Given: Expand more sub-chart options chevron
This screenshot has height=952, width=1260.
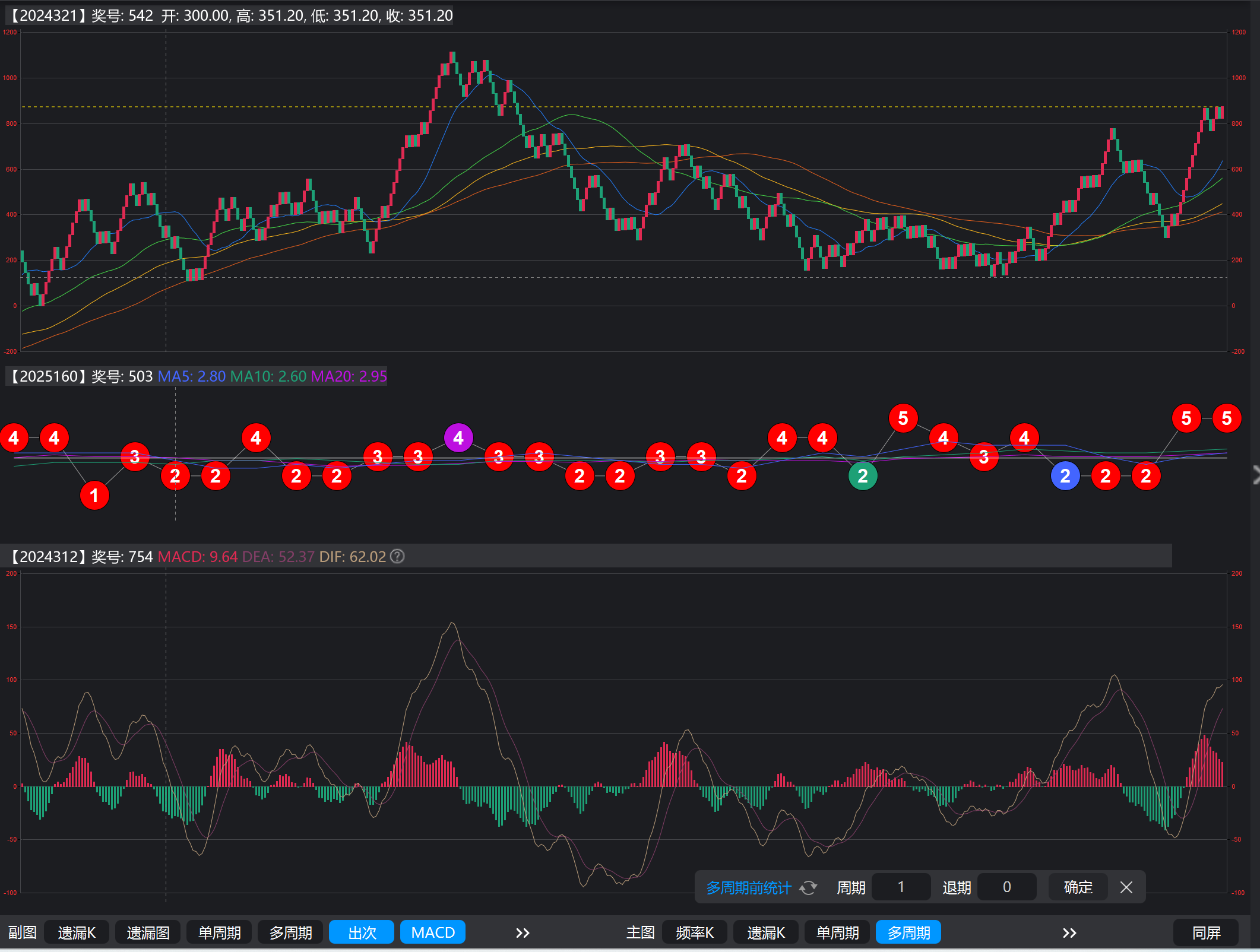Looking at the screenshot, I should pos(523,932).
